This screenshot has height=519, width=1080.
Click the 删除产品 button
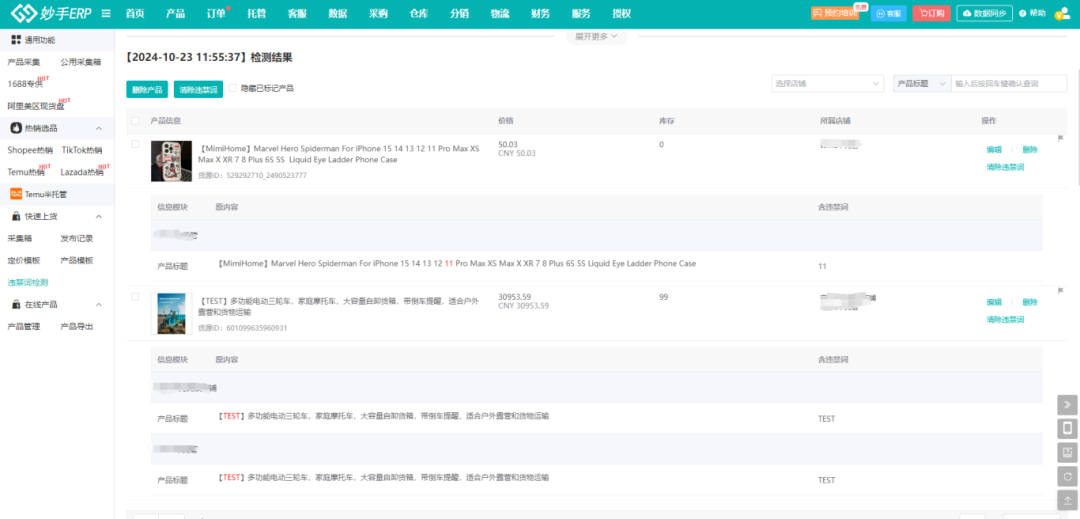click(x=147, y=89)
